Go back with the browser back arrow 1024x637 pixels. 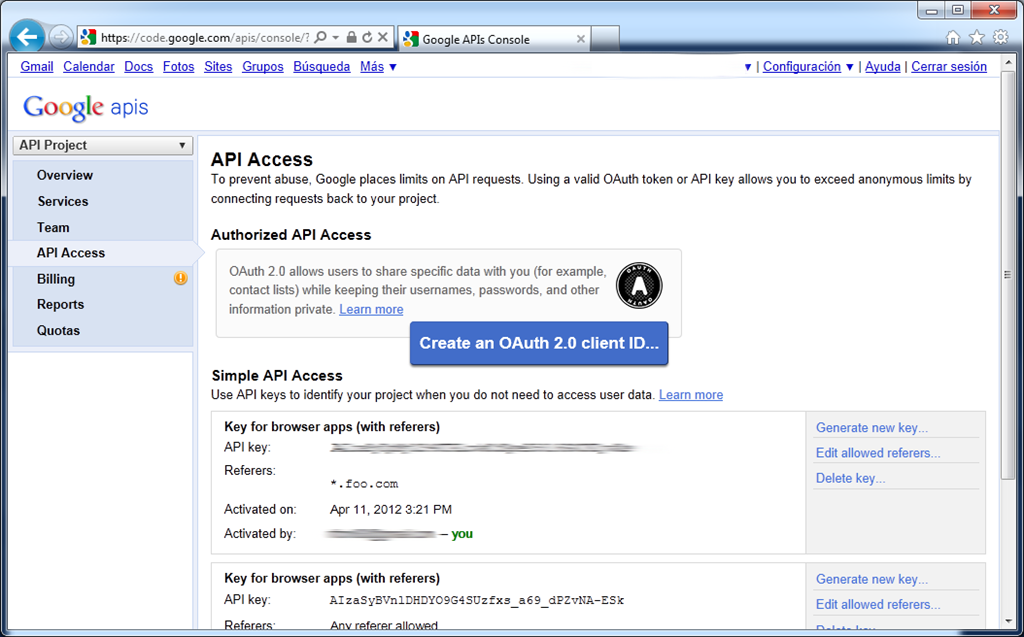click(x=27, y=37)
